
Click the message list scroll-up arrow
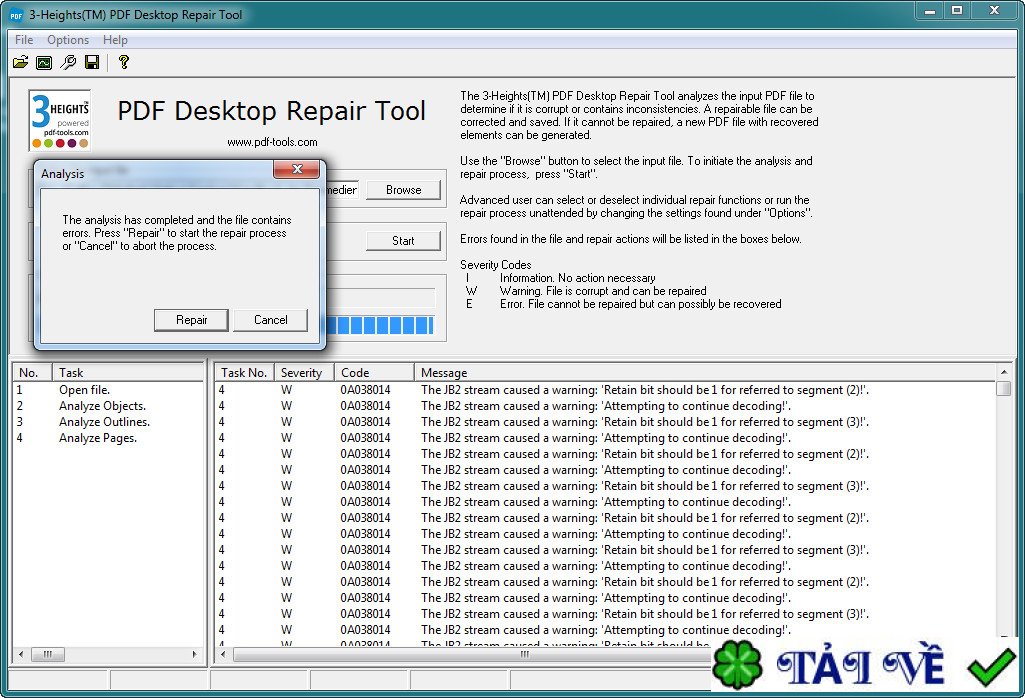pos(1003,373)
